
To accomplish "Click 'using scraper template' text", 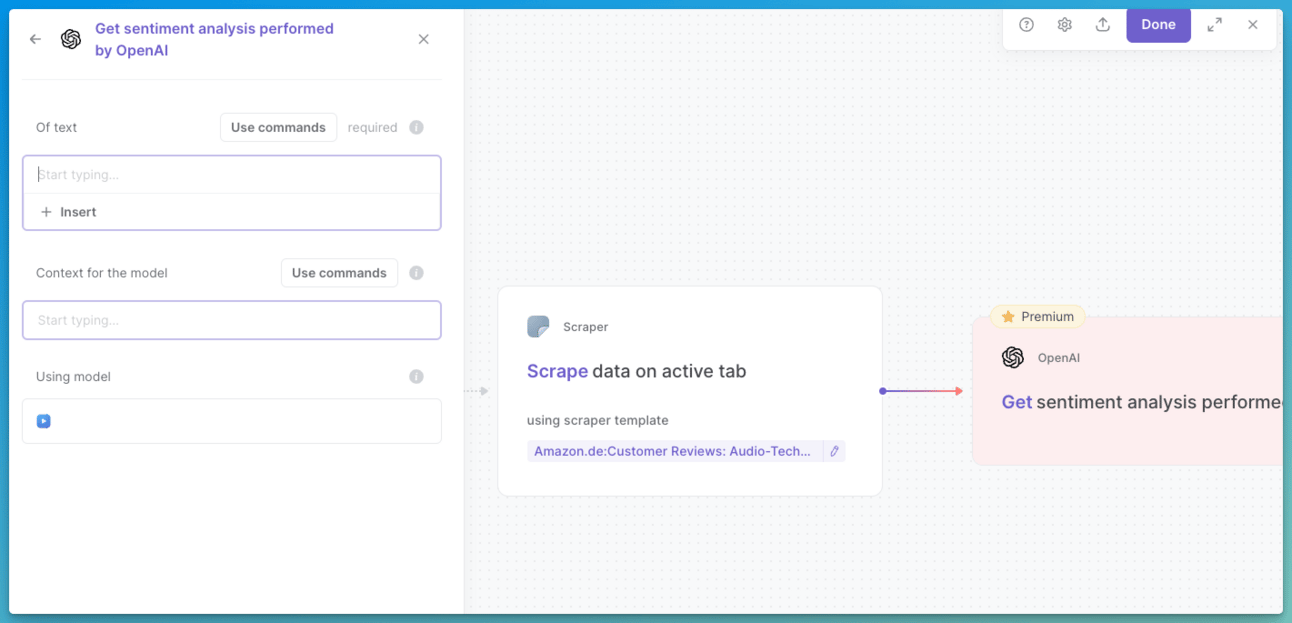I will pyautogui.click(x=598, y=421).
